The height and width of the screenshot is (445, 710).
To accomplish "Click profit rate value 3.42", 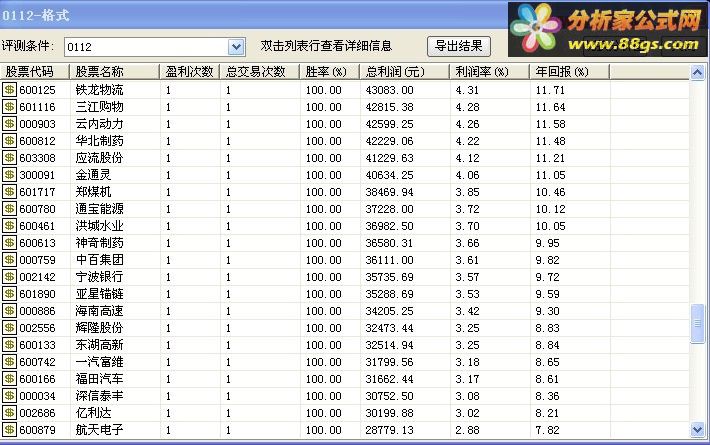I will pyautogui.click(x=467, y=311).
